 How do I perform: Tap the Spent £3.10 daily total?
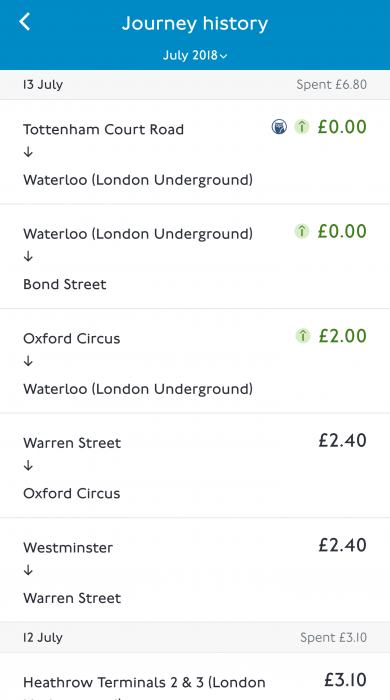(333, 638)
